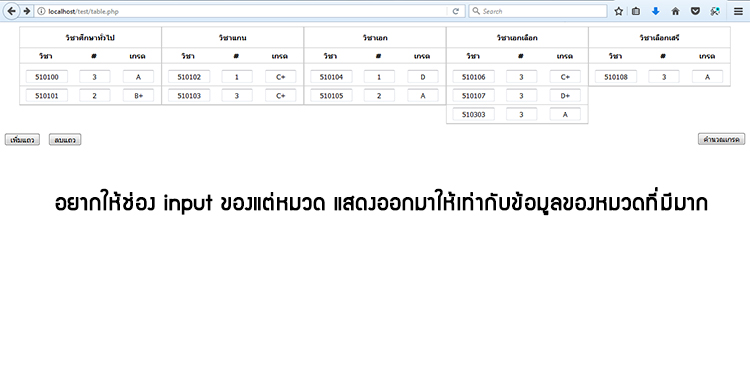Image resolution: width=750 pixels, height=372 pixels.
Task: Open the extension icon next to Pocket
Action: [x=715, y=11]
